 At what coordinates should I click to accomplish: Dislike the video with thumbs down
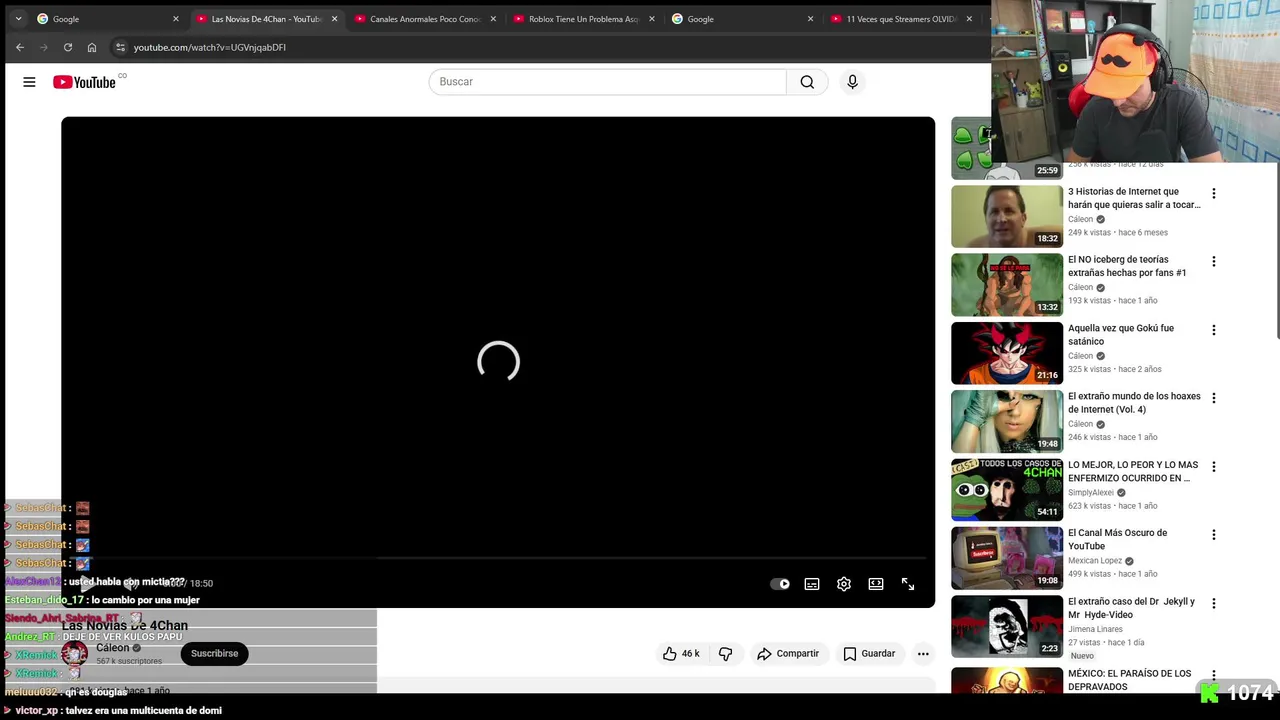coord(726,654)
